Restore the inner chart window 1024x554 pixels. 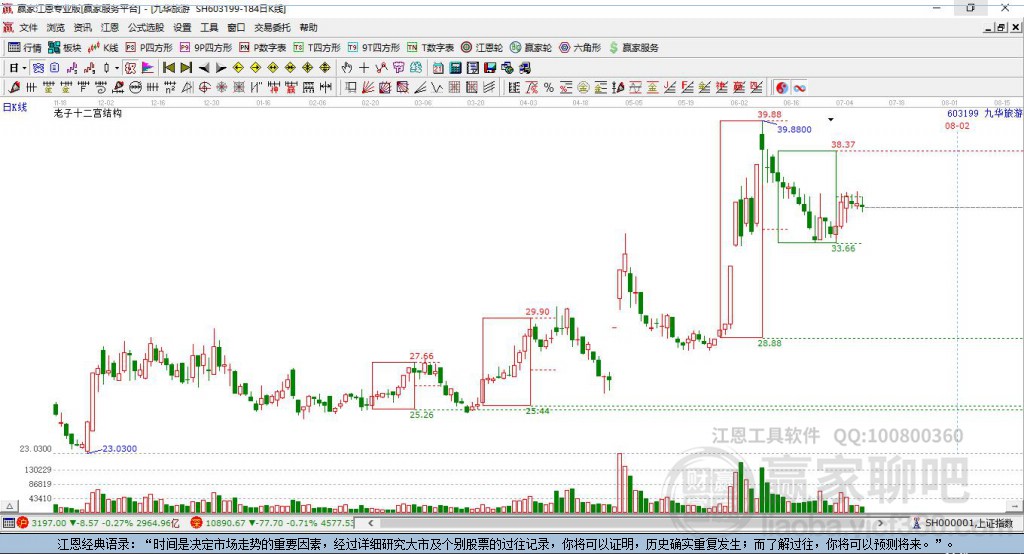tap(1001, 27)
